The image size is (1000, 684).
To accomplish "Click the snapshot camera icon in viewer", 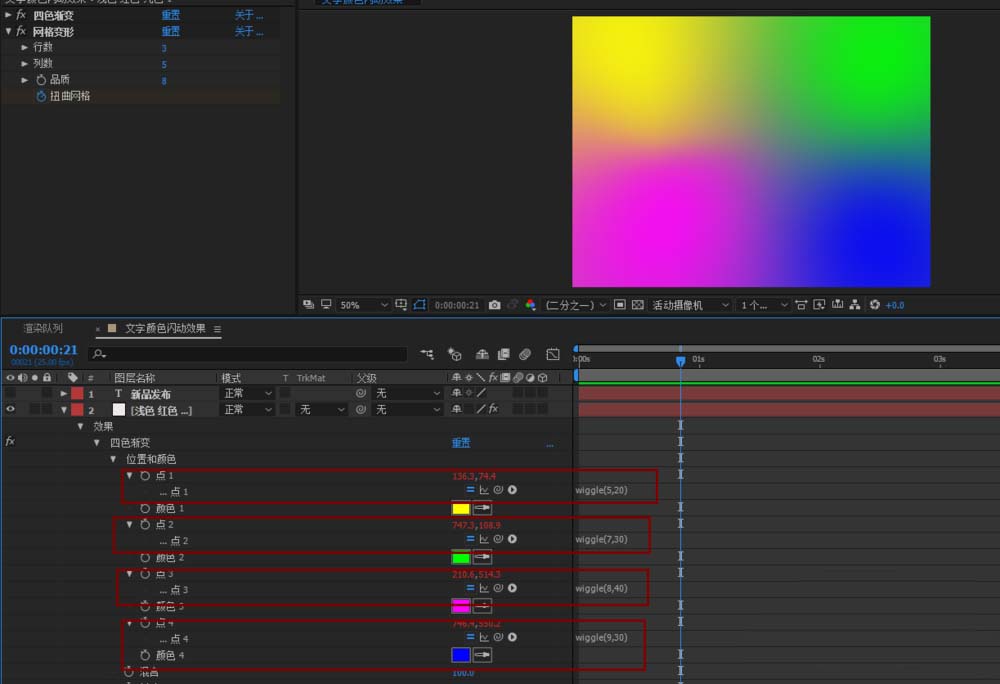I will click(494, 305).
